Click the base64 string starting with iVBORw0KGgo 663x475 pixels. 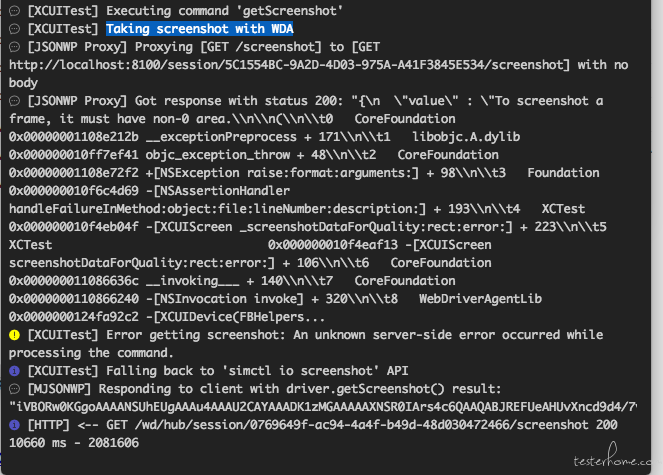323,407
